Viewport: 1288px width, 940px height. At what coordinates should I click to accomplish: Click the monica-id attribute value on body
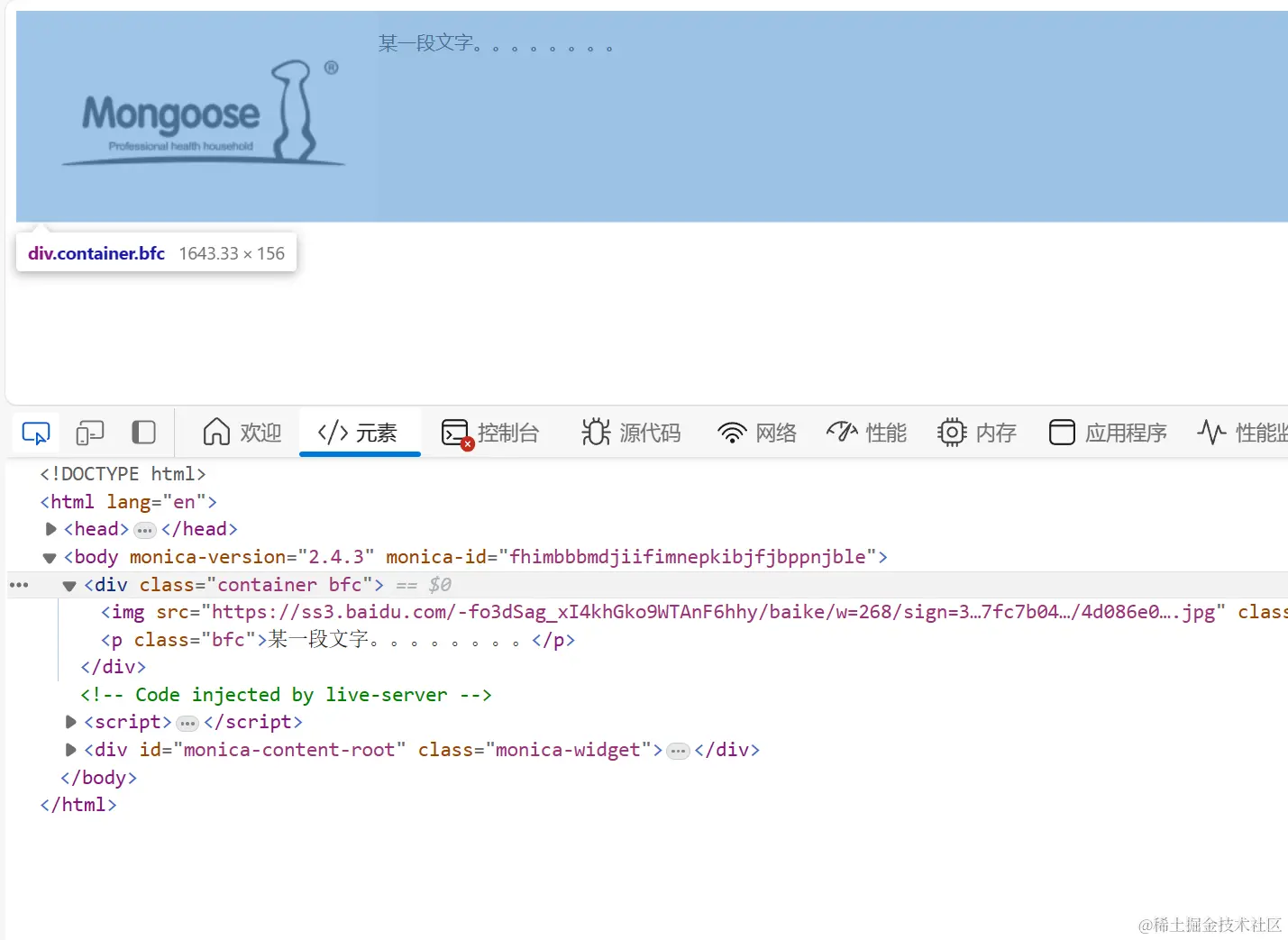(x=688, y=557)
